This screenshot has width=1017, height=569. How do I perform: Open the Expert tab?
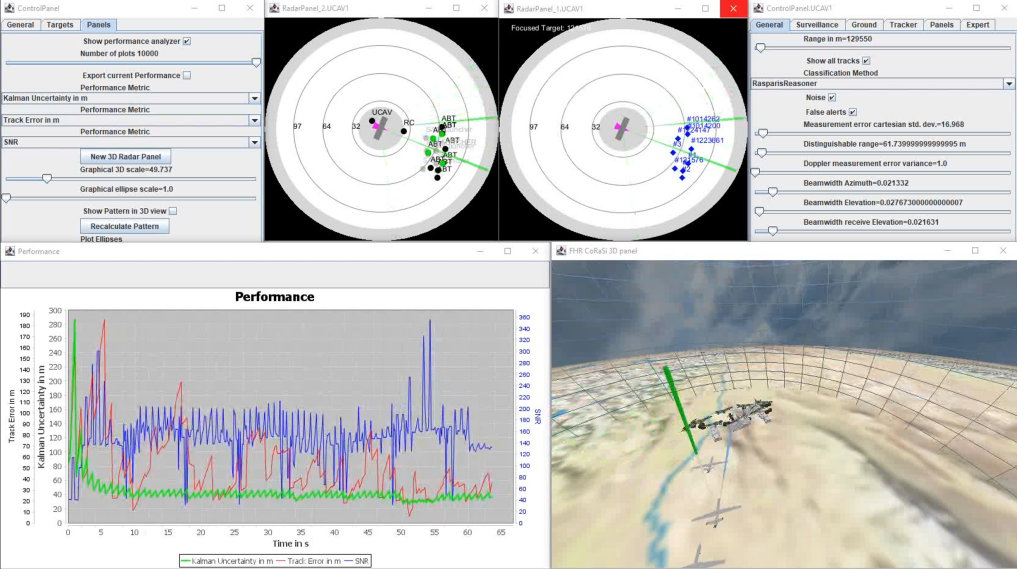977,25
